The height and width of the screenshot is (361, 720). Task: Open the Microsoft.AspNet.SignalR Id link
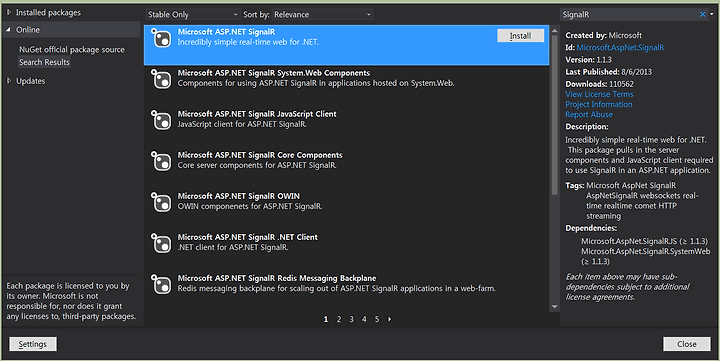pyautogui.click(x=620, y=47)
